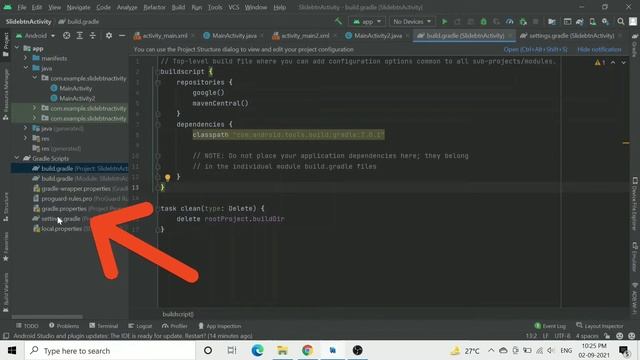The height and width of the screenshot is (360, 640).
Task: Open the No Devices selector dropdown
Action: click(x=411, y=22)
